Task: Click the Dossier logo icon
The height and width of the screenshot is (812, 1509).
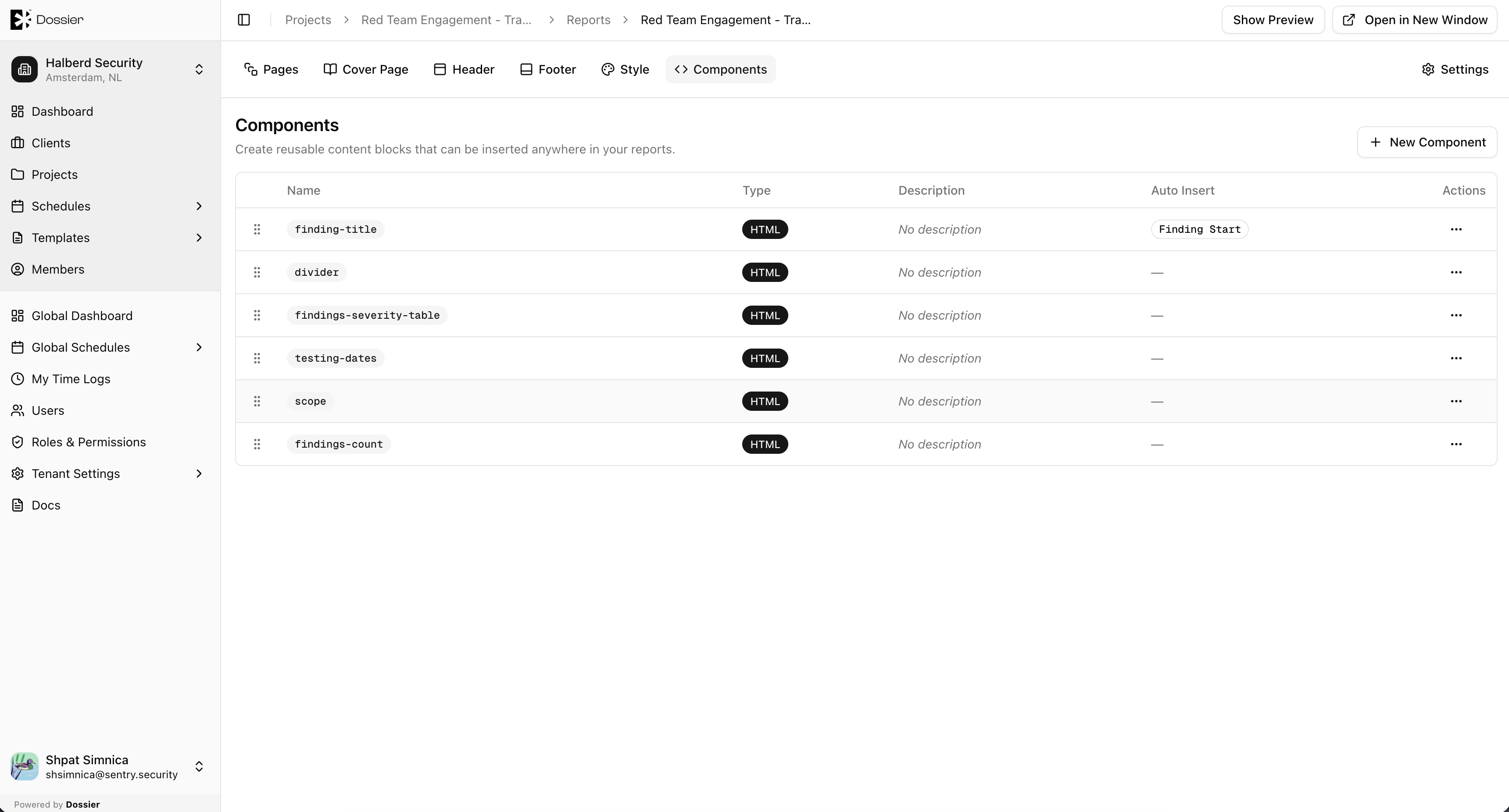Action: (20, 19)
